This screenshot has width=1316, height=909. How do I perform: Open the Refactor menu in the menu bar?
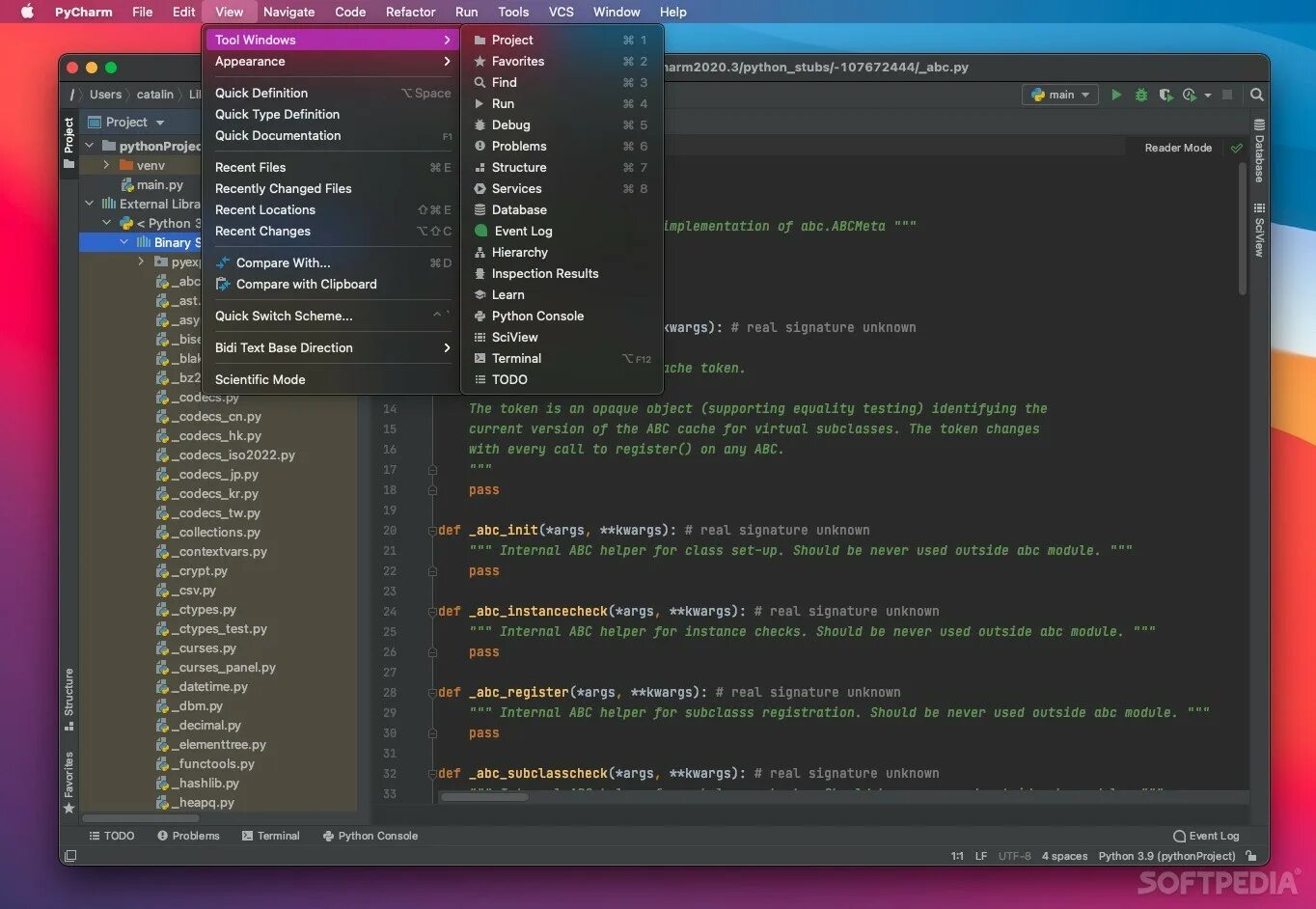[410, 12]
